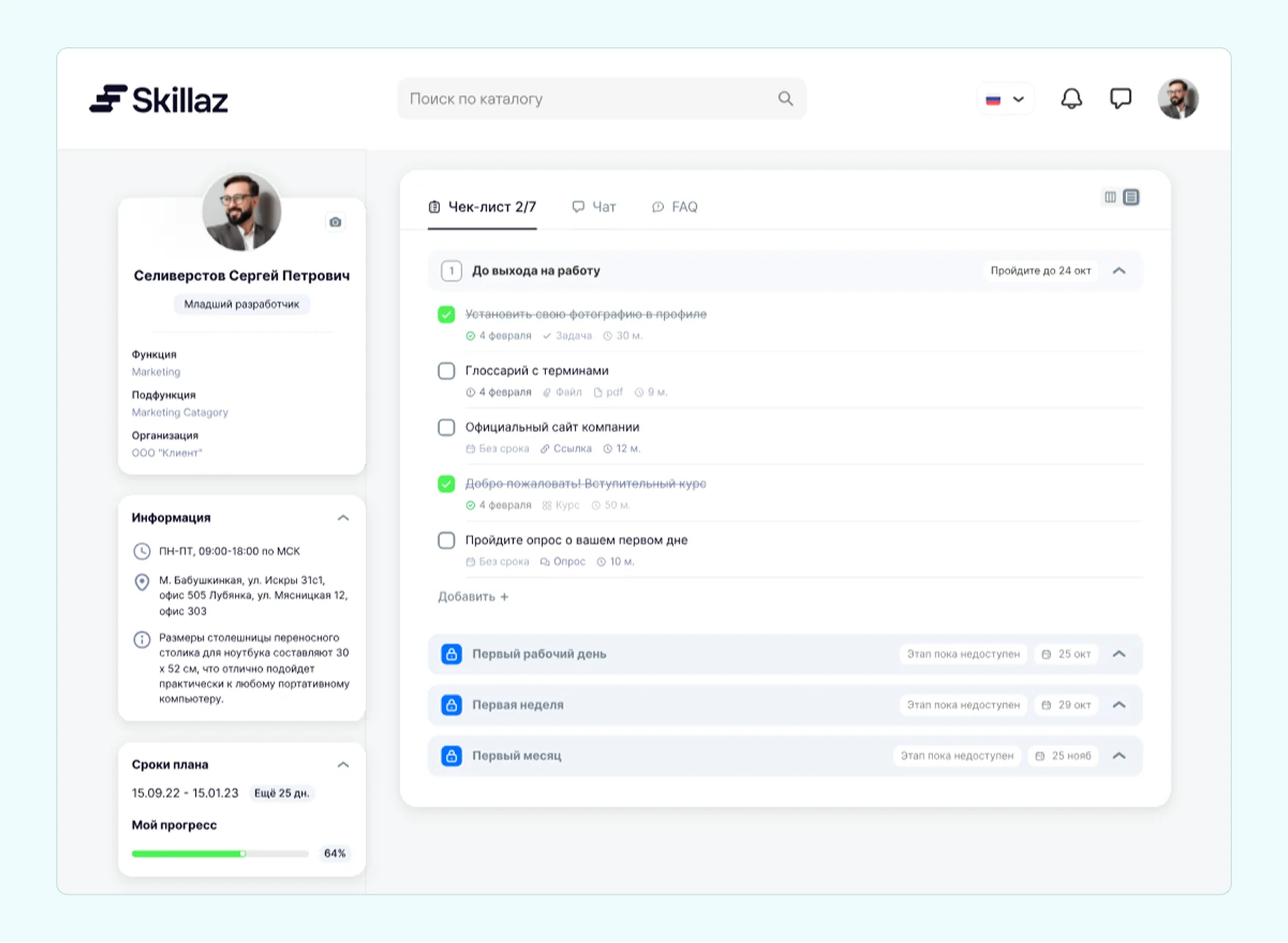The width and height of the screenshot is (1288, 943).
Task: Click lock icon of Первый рабочий день
Action: [x=451, y=654]
